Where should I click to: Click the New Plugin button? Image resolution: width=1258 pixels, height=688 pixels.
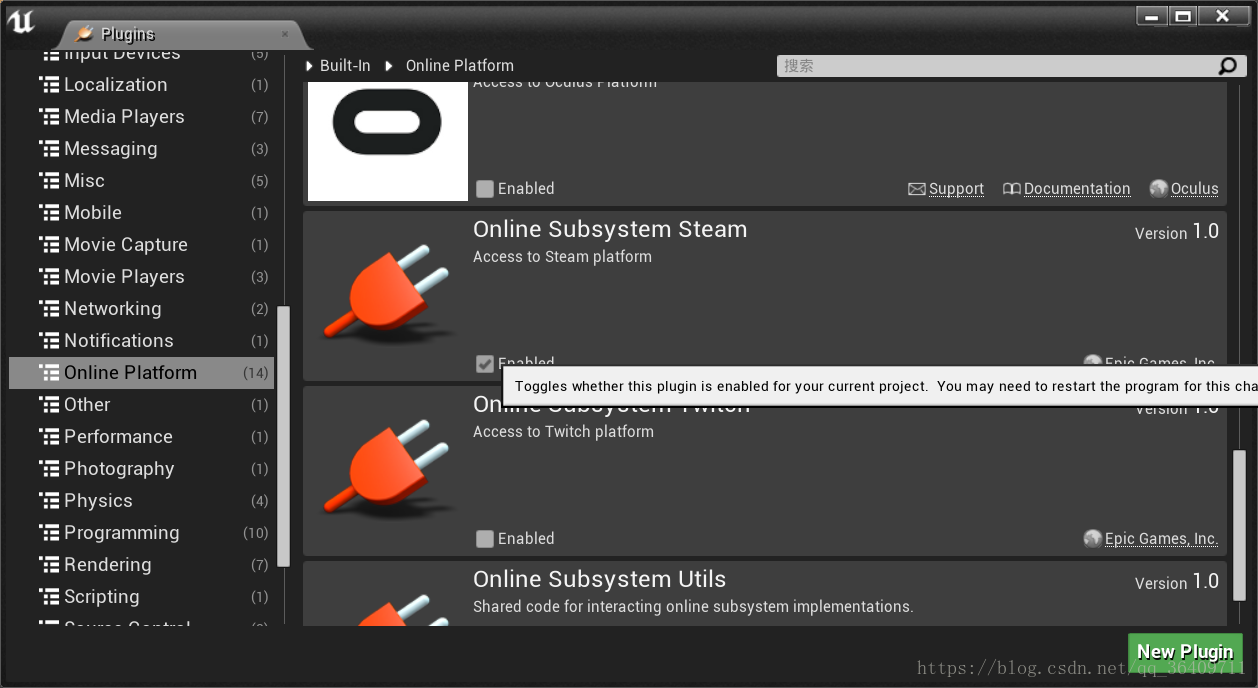(x=1185, y=652)
